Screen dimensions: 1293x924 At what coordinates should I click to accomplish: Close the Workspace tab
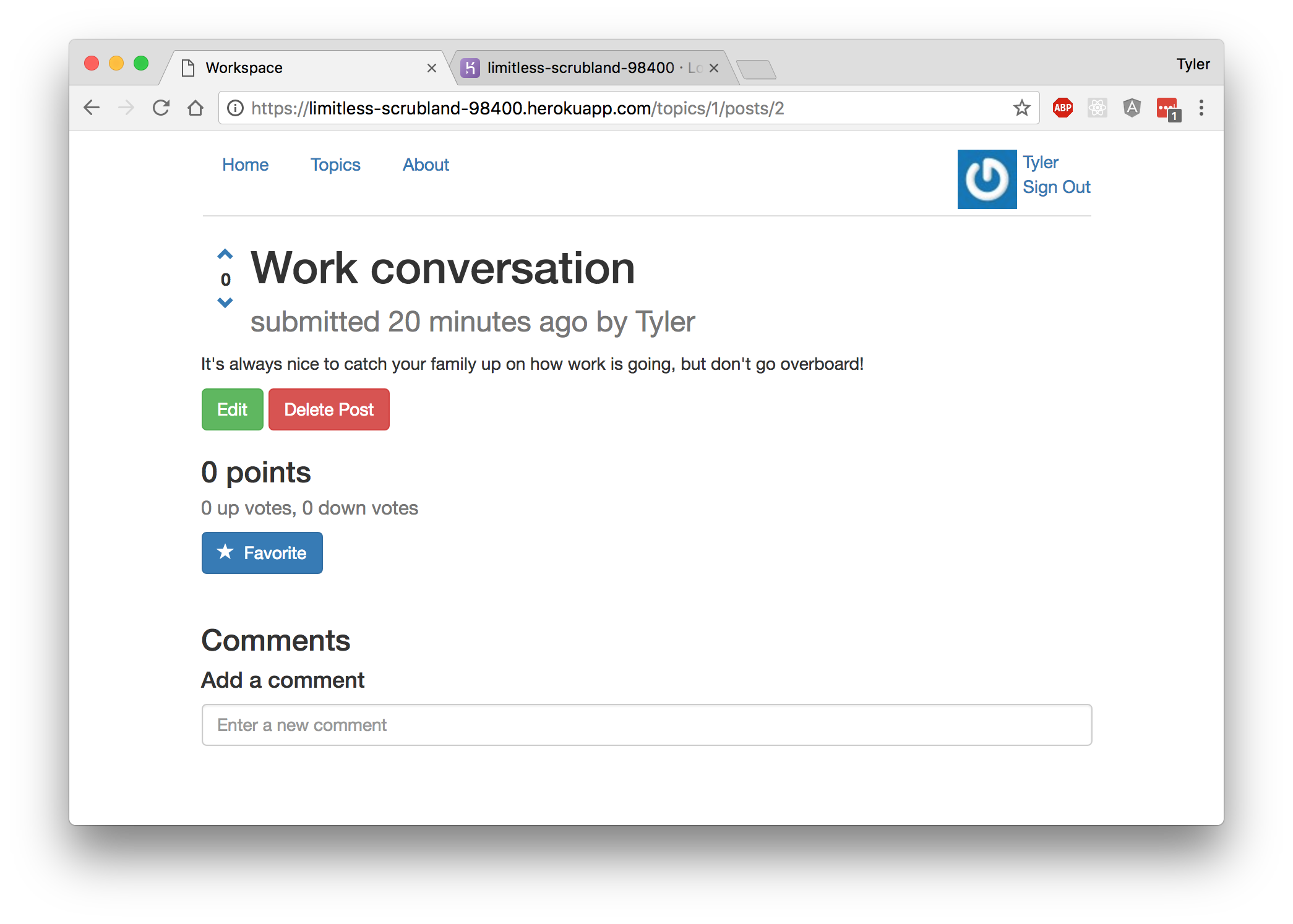(431, 68)
